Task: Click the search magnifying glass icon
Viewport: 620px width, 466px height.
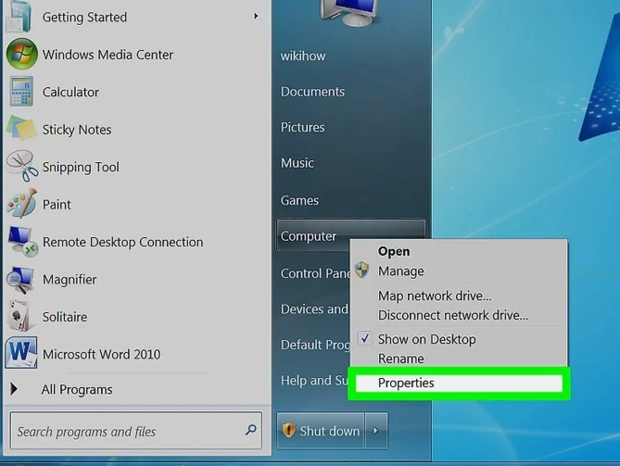Action: [x=251, y=430]
